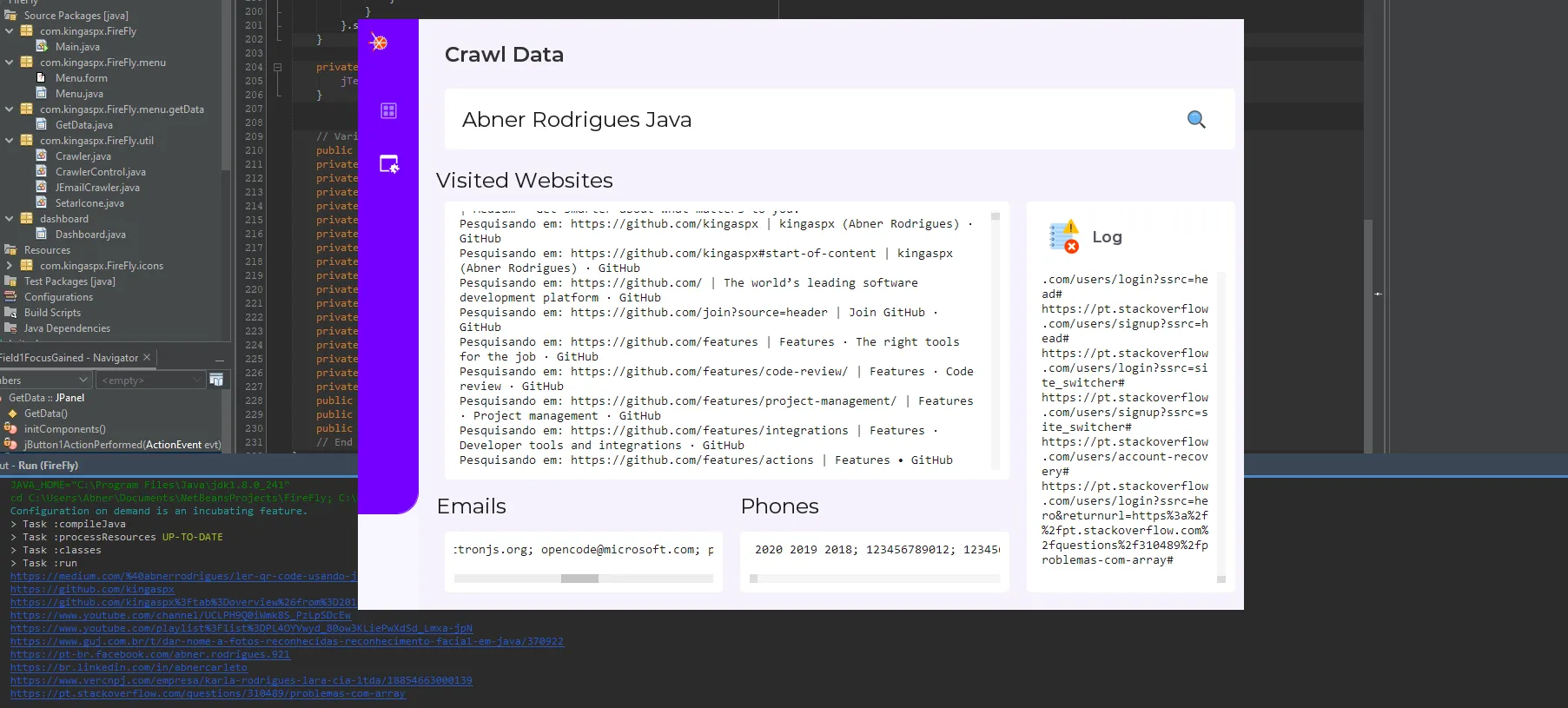Select the Test Packages [java] node
Screen dimensions: 1568x708
(69, 281)
